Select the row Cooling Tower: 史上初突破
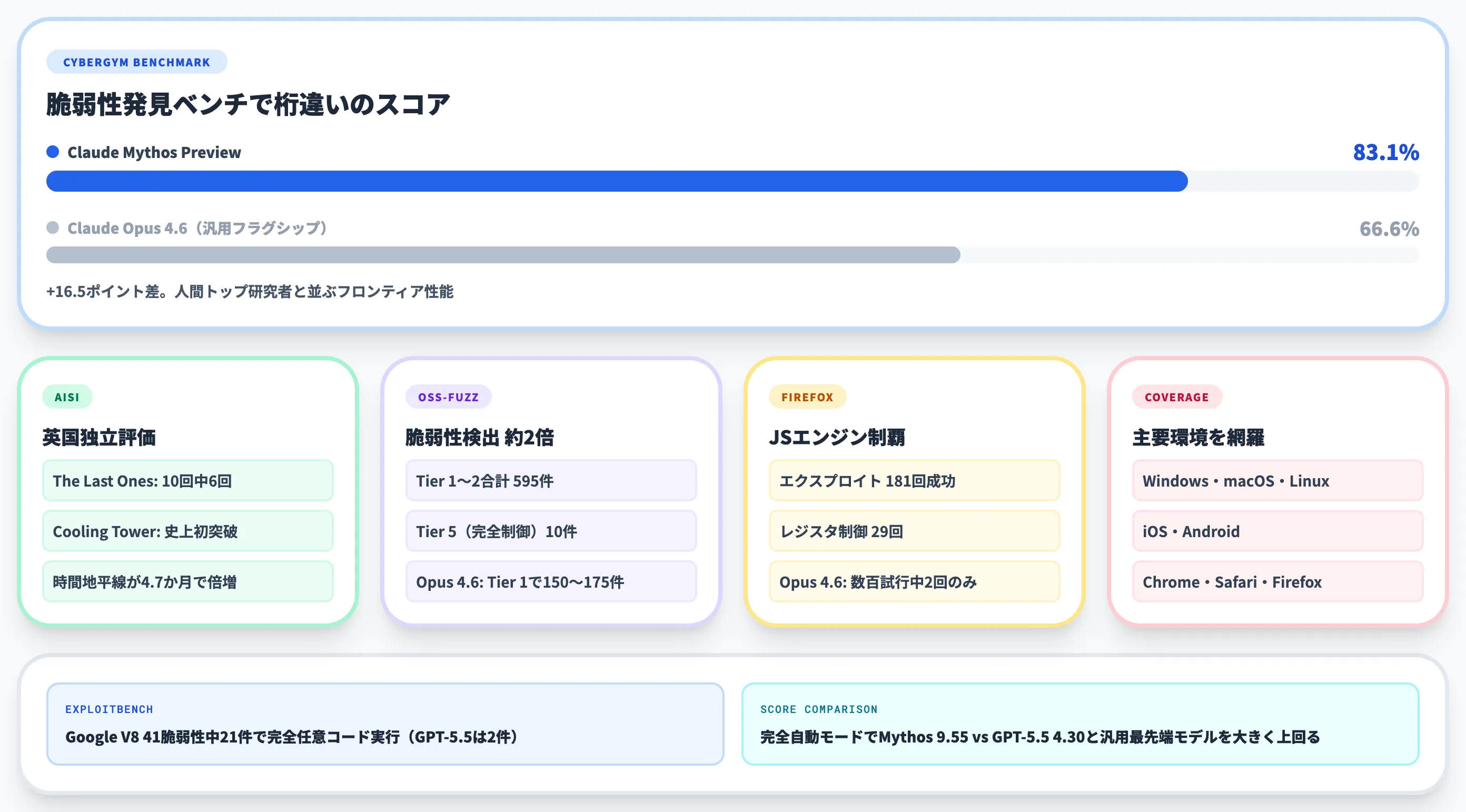The height and width of the screenshot is (812, 1466). pyautogui.click(x=188, y=531)
